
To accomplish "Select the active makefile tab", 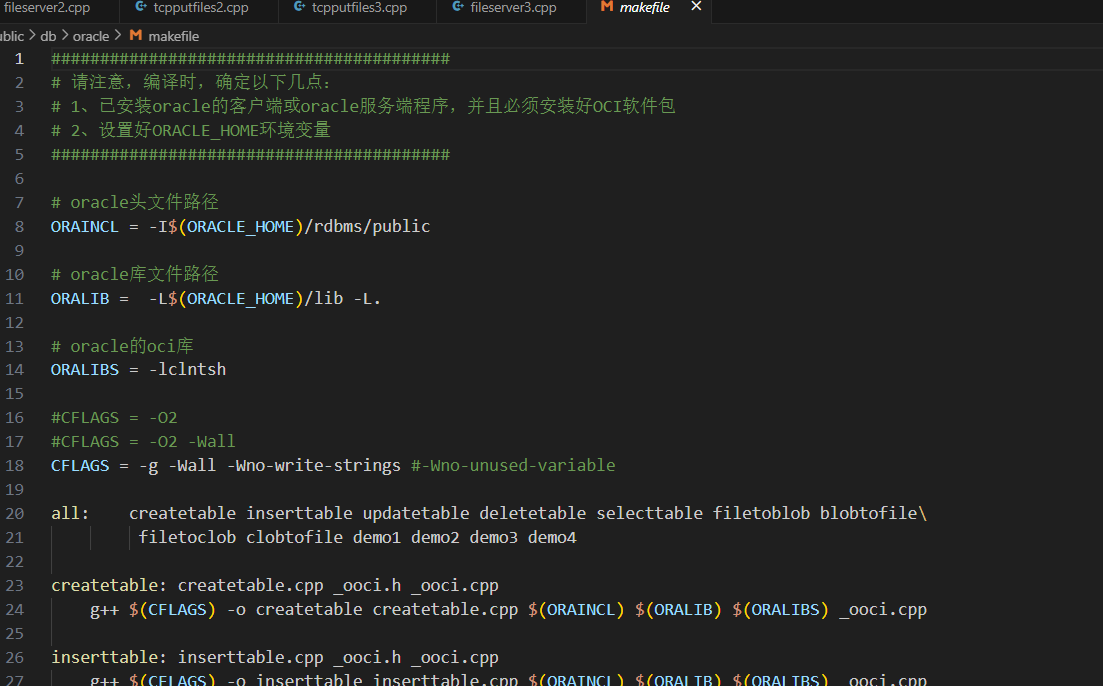I will 644,8.
